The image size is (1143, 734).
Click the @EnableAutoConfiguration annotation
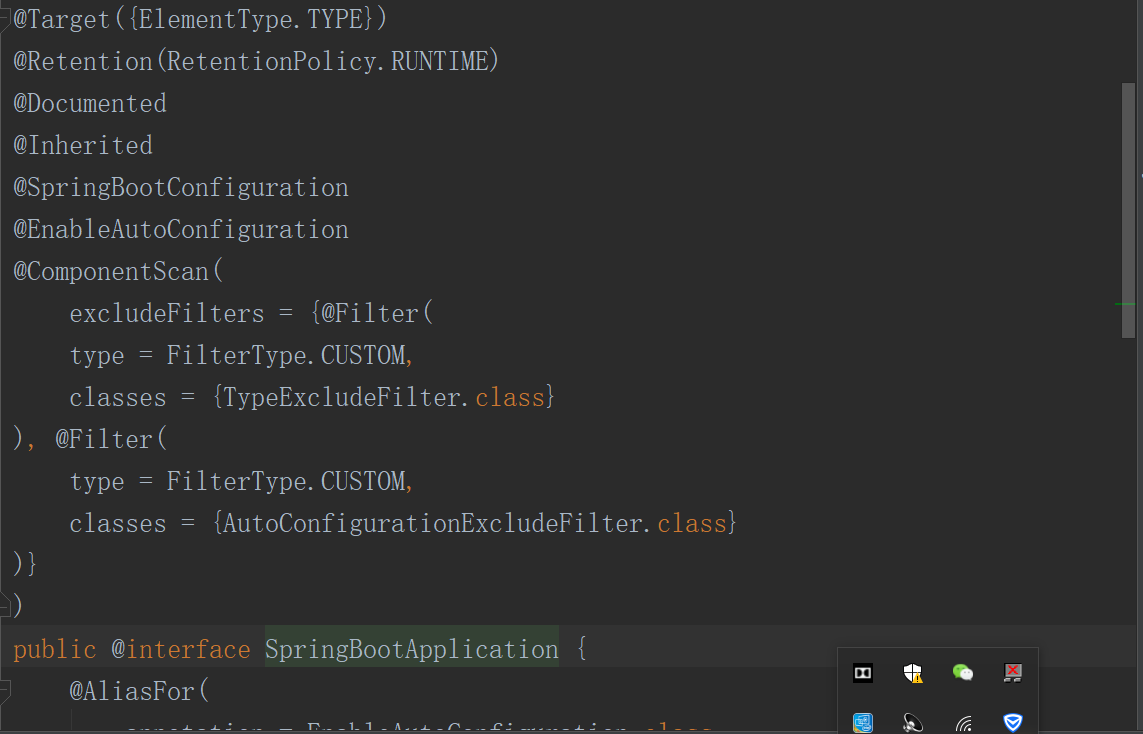tap(181, 230)
